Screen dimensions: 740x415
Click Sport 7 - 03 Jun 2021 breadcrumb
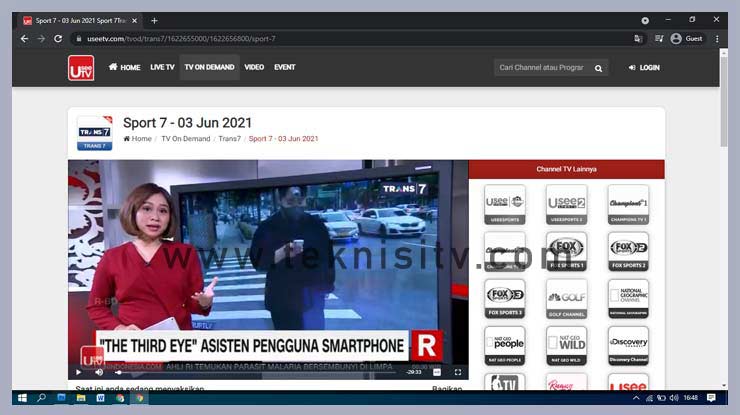[x=283, y=139]
